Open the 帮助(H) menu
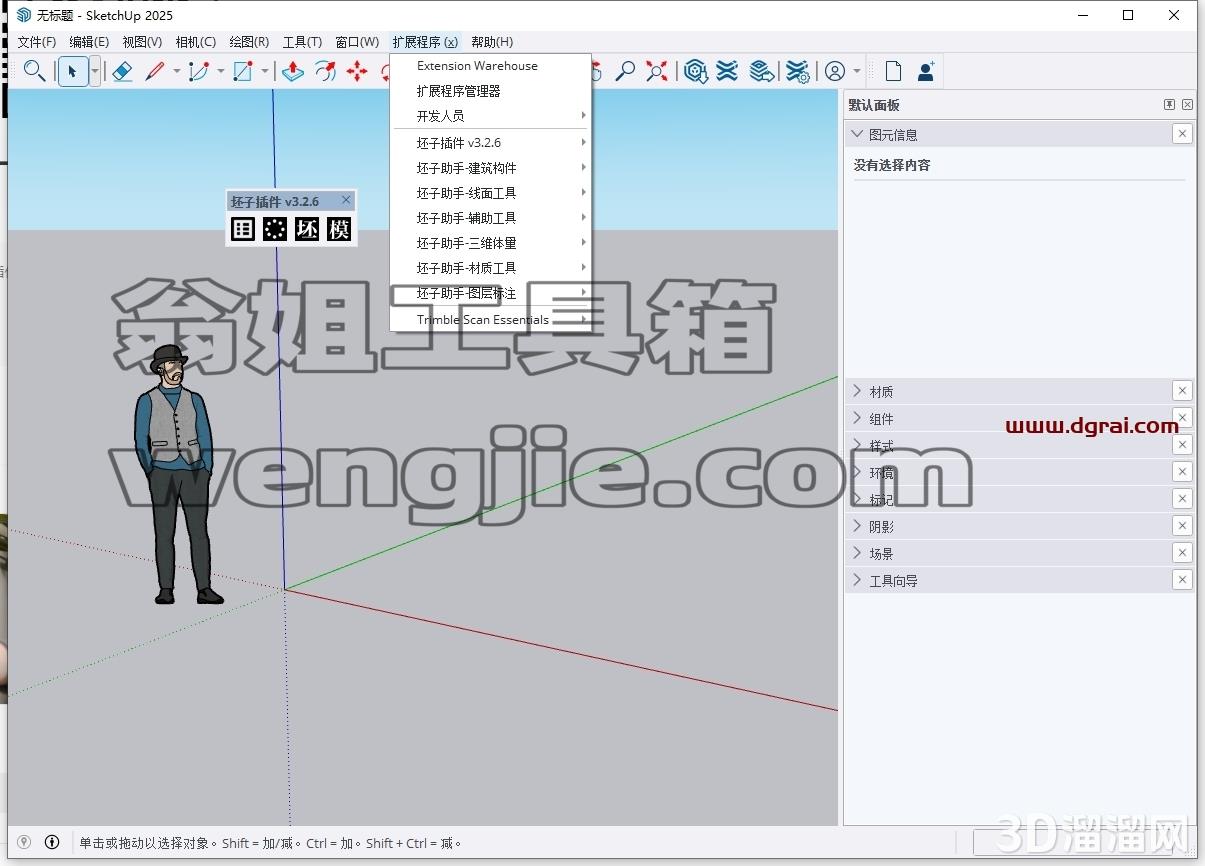The image size is (1205, 866). click(492, 42)
